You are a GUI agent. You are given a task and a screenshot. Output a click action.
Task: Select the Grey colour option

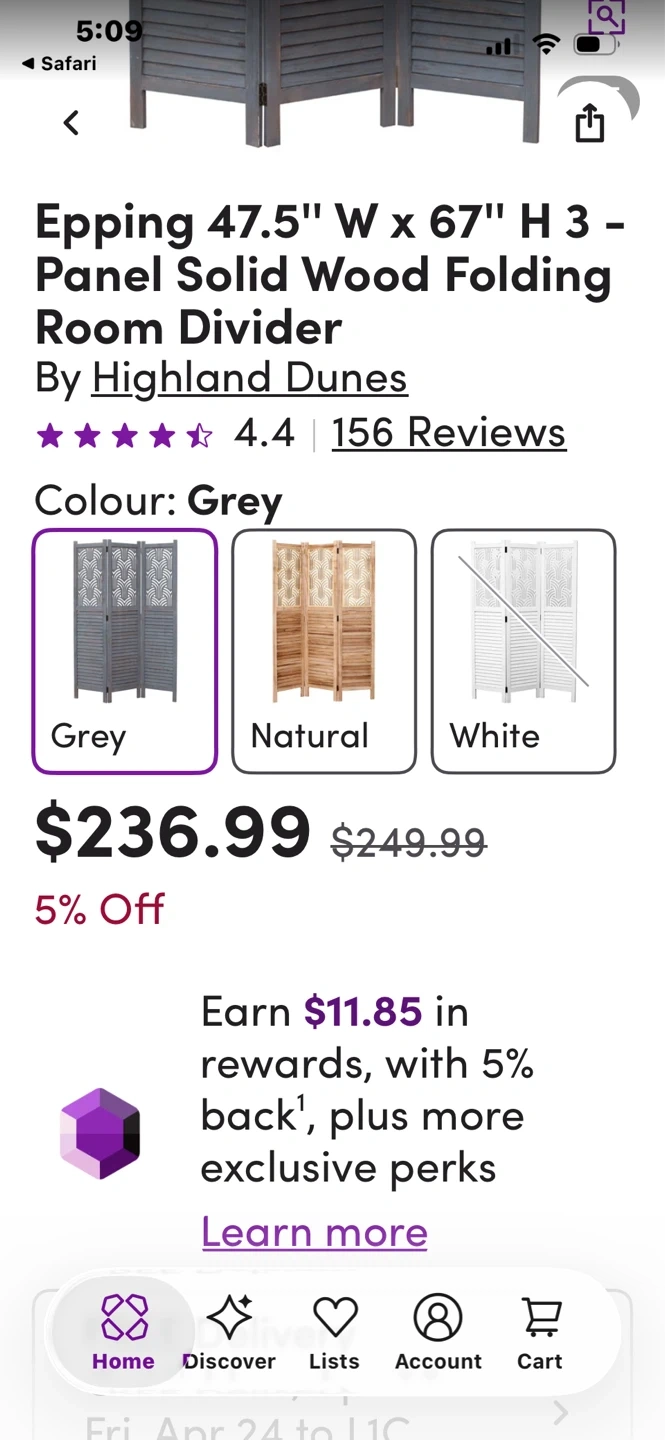(125, 651)
